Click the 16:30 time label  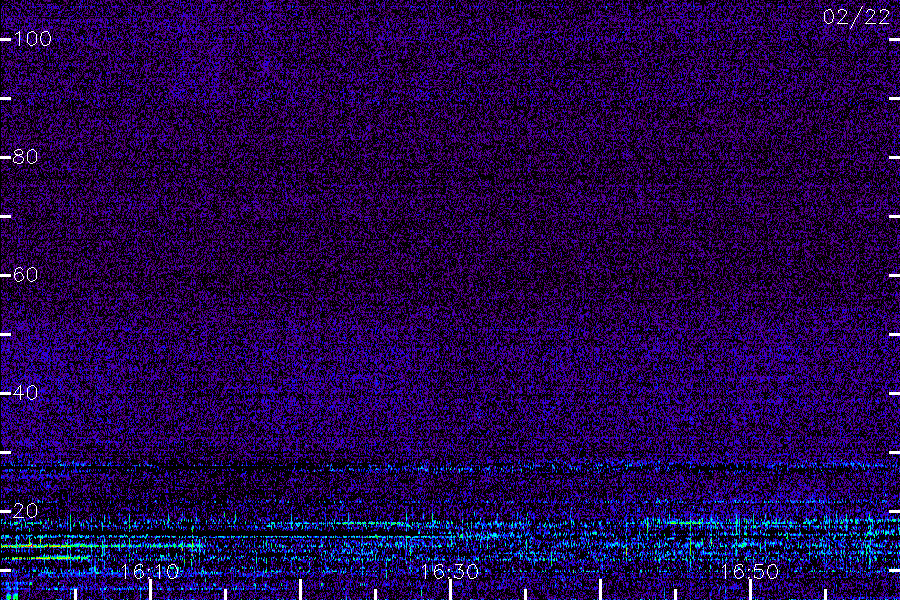(x=450, y=571)
